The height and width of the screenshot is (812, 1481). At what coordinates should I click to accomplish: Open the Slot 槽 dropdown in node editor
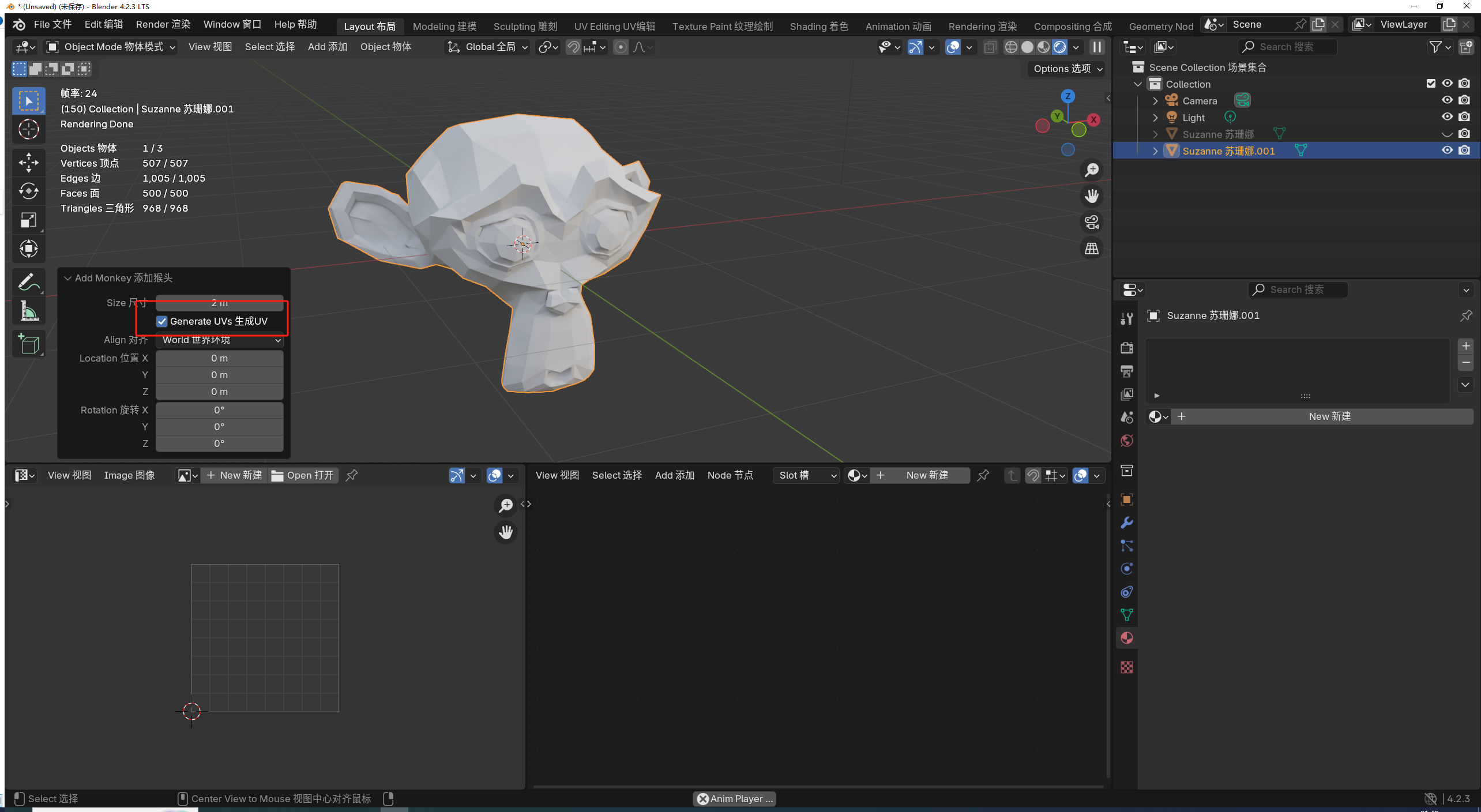806,475
